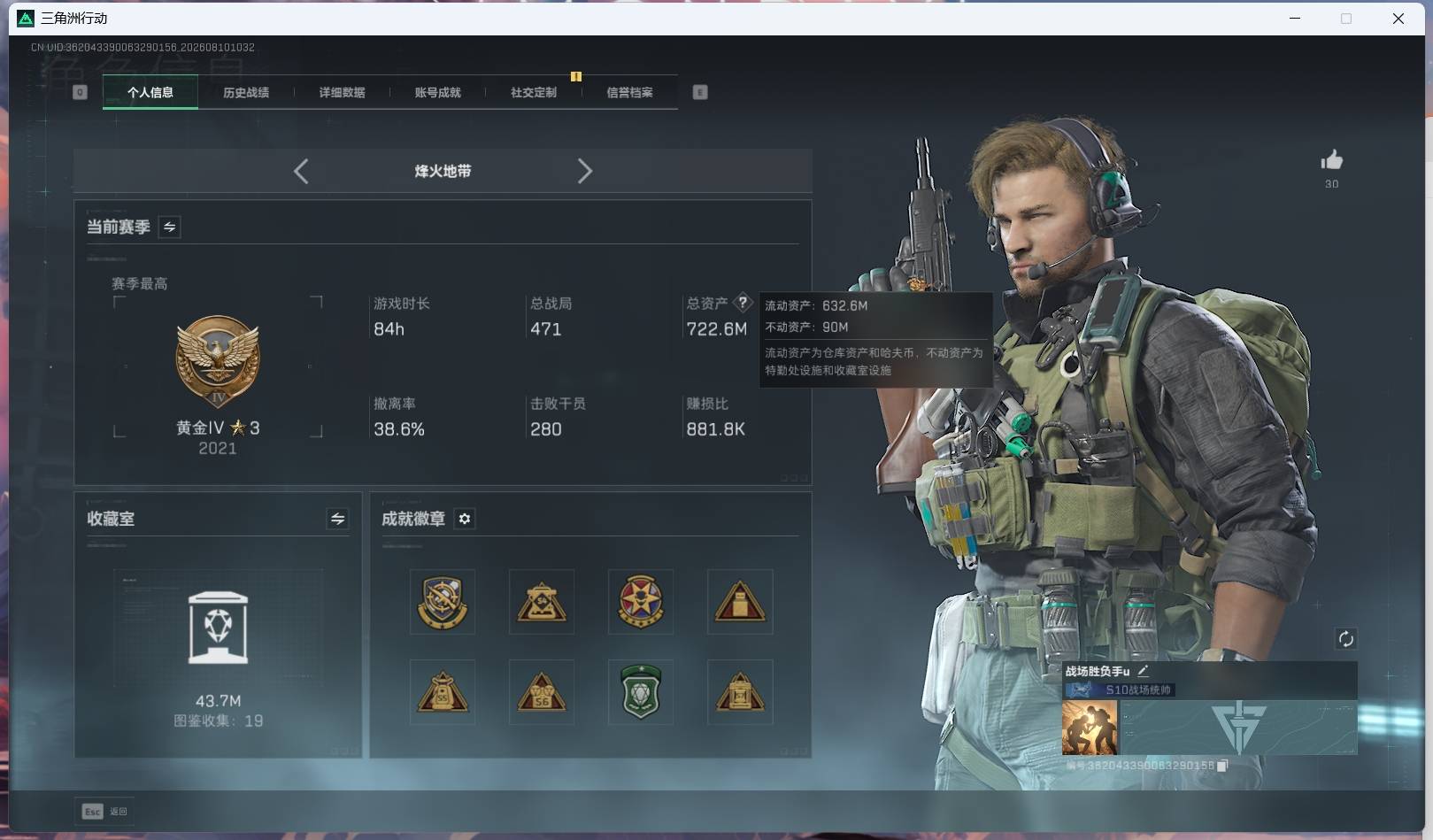Image resolution: width=1433 pixels, height=840 pixels.
Task: Click the 总战局 471 value
Action: 545,329
